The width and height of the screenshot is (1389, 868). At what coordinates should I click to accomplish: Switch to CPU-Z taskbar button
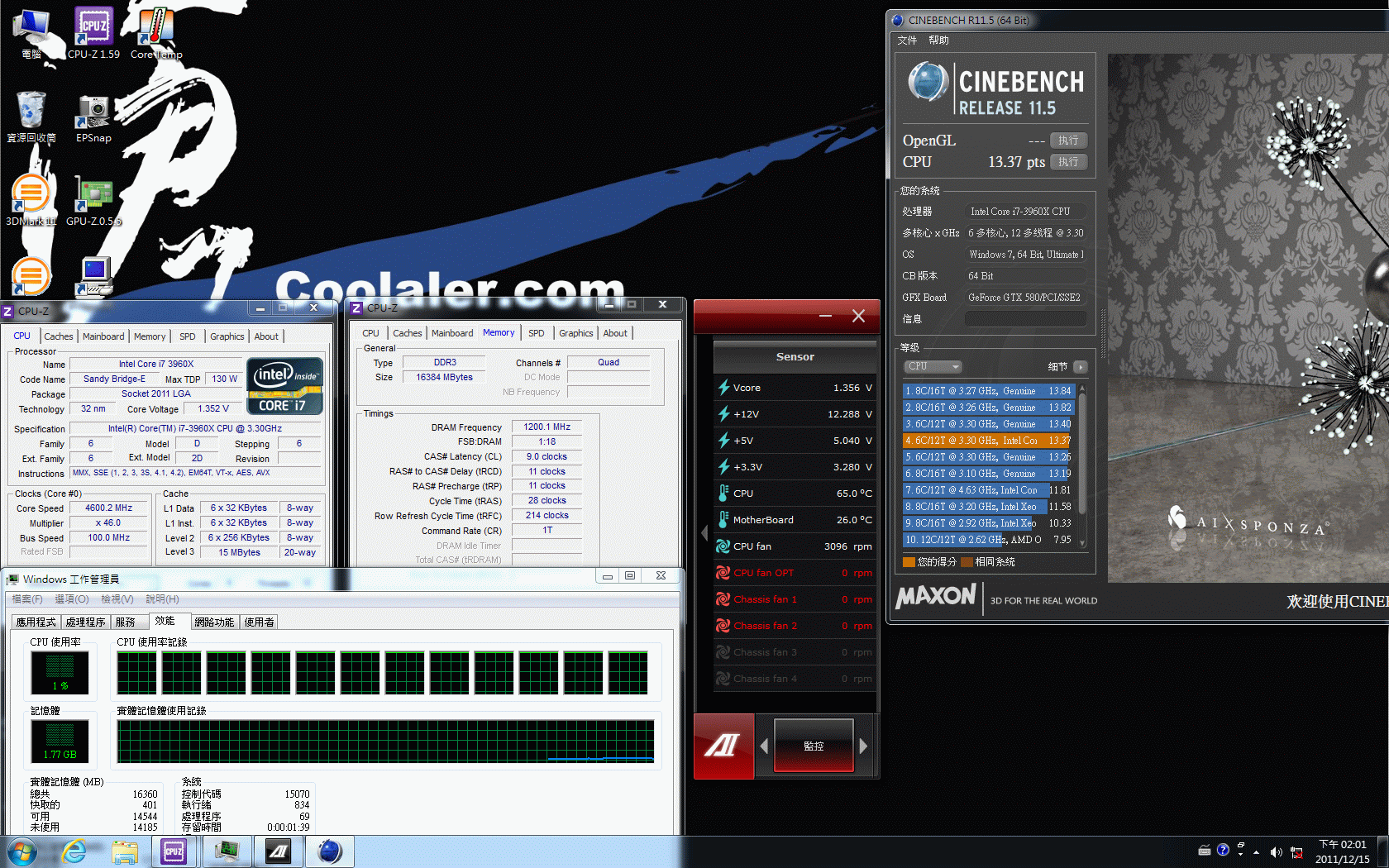pos(174,851)
